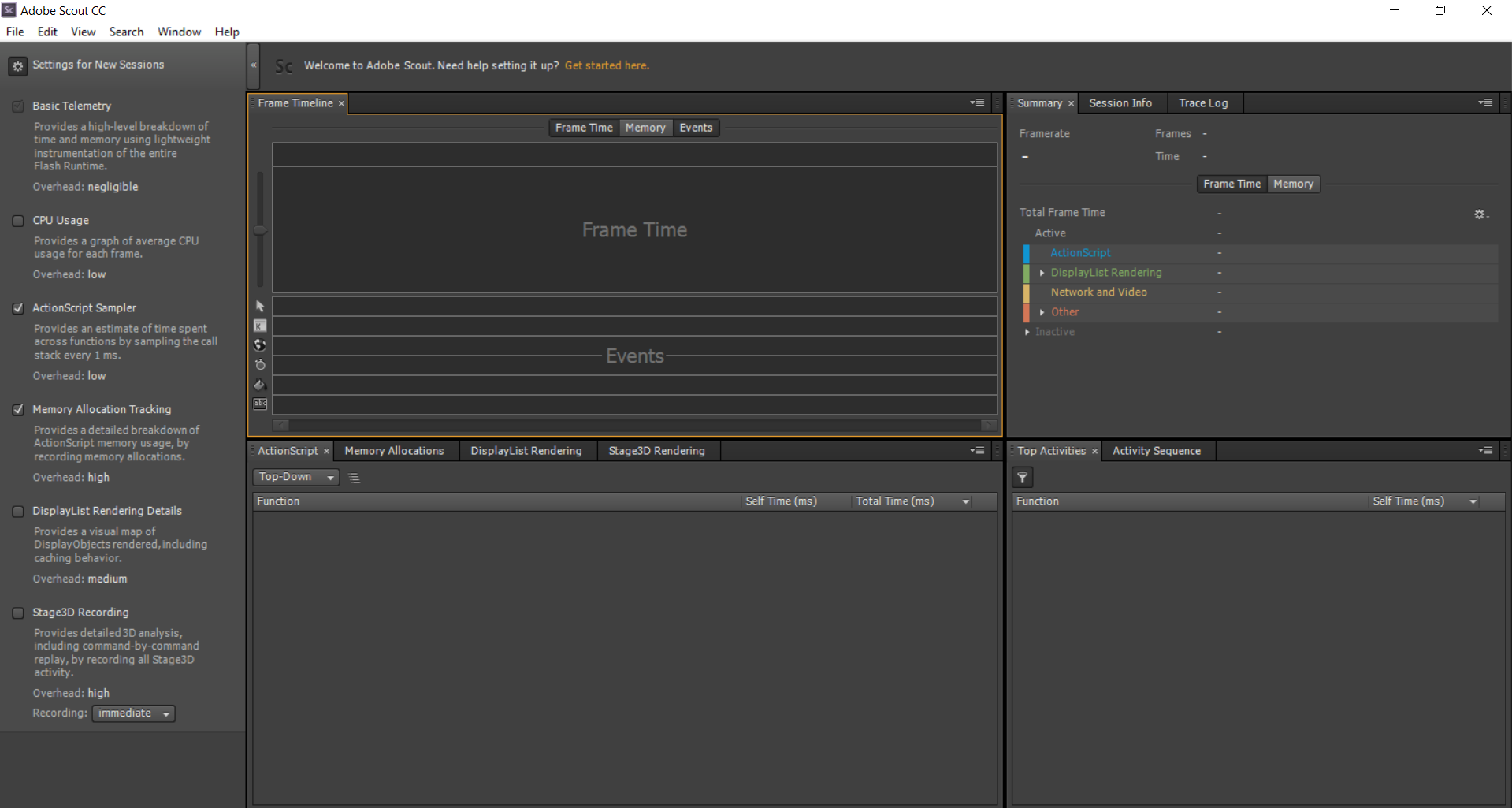Switch to the Memory Allocations tab
The height and width of the screenshot is (808, 1512).
point(394,451)
